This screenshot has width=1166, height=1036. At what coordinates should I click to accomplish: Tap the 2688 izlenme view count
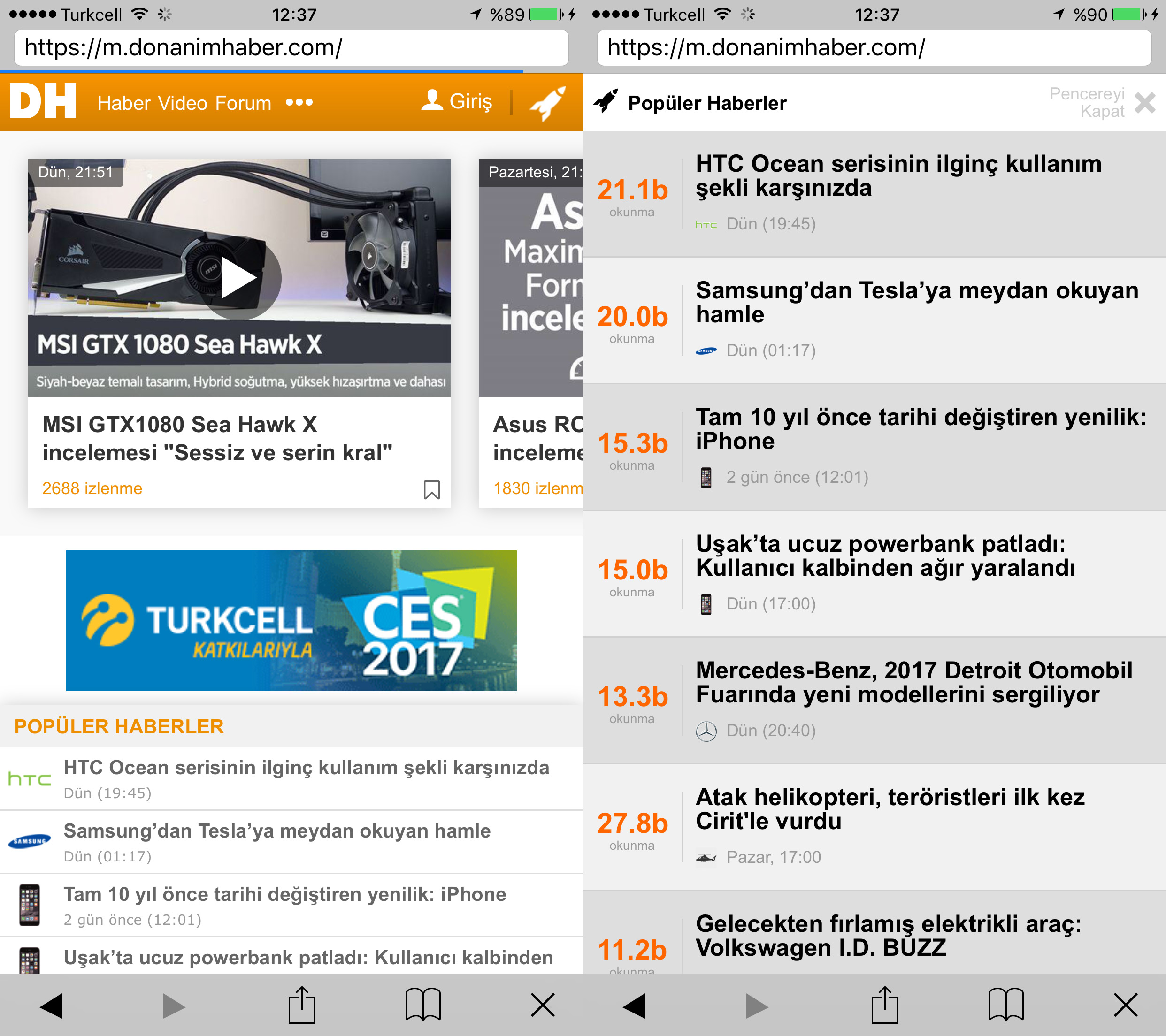[92, 488]
